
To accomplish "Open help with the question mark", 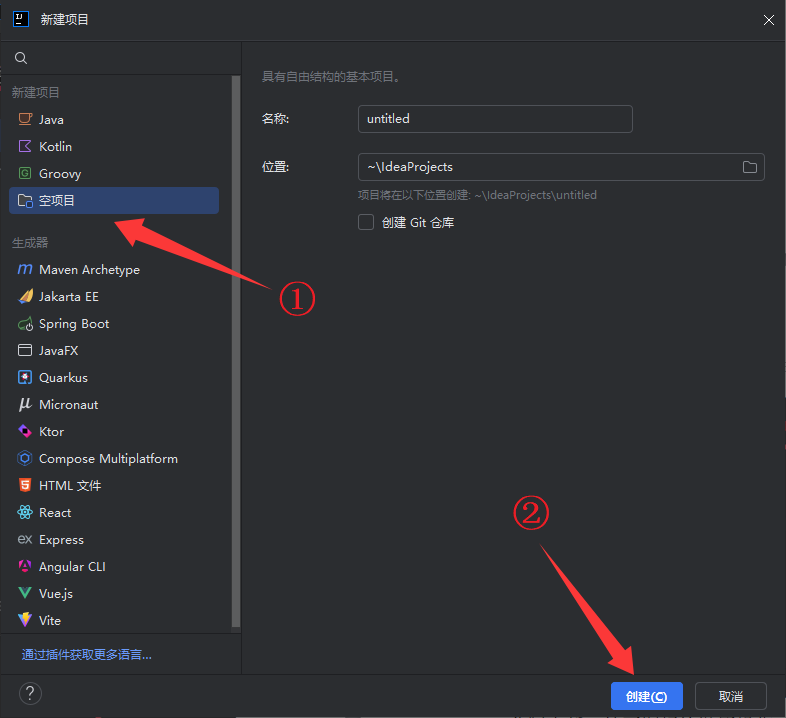I will pyautogui.click(x=30, y=694).
